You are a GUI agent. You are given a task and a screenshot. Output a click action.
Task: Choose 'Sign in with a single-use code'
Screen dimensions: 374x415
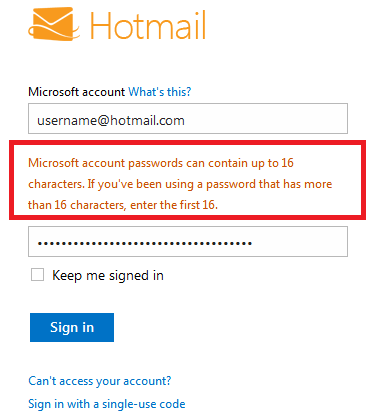click(x=107, y=404)
